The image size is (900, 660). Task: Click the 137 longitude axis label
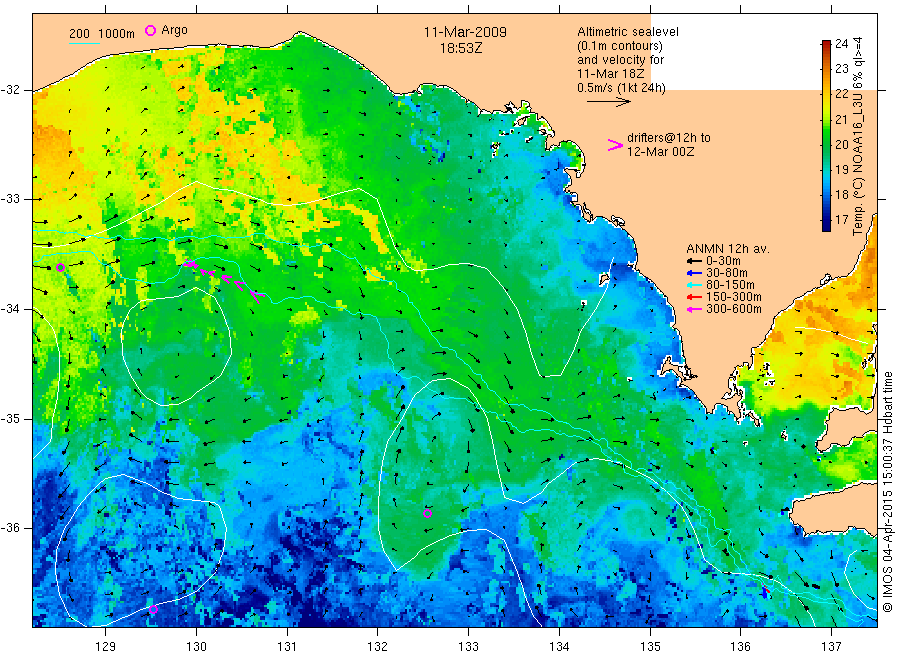click(x=831, y=647)
